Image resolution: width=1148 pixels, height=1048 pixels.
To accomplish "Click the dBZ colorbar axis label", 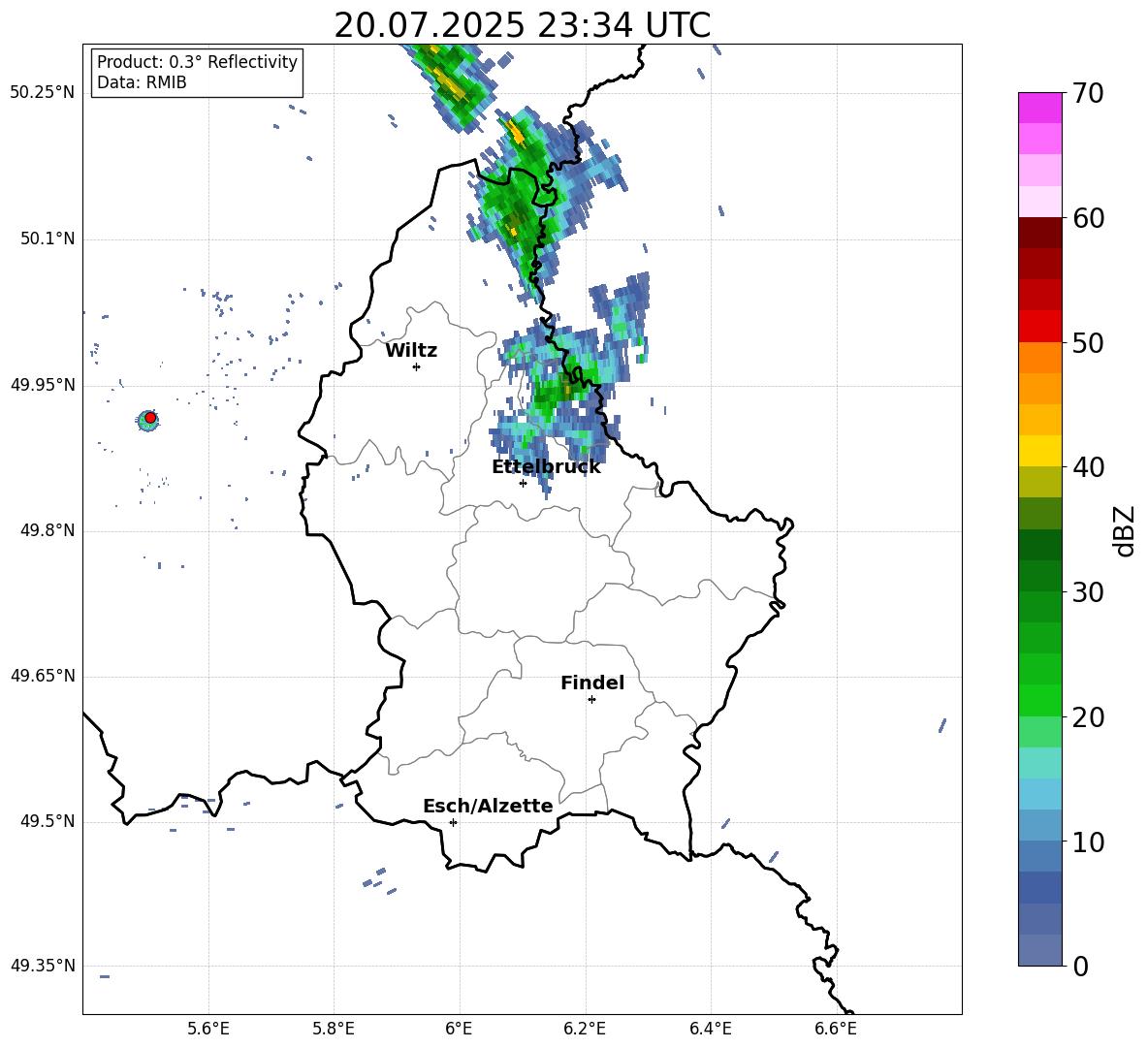I will 1125,530.
